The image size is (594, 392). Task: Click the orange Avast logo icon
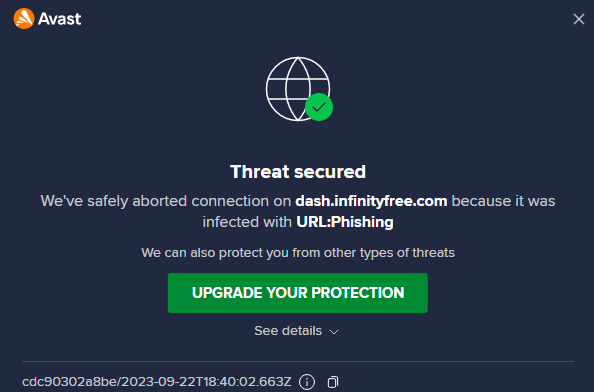24,19
